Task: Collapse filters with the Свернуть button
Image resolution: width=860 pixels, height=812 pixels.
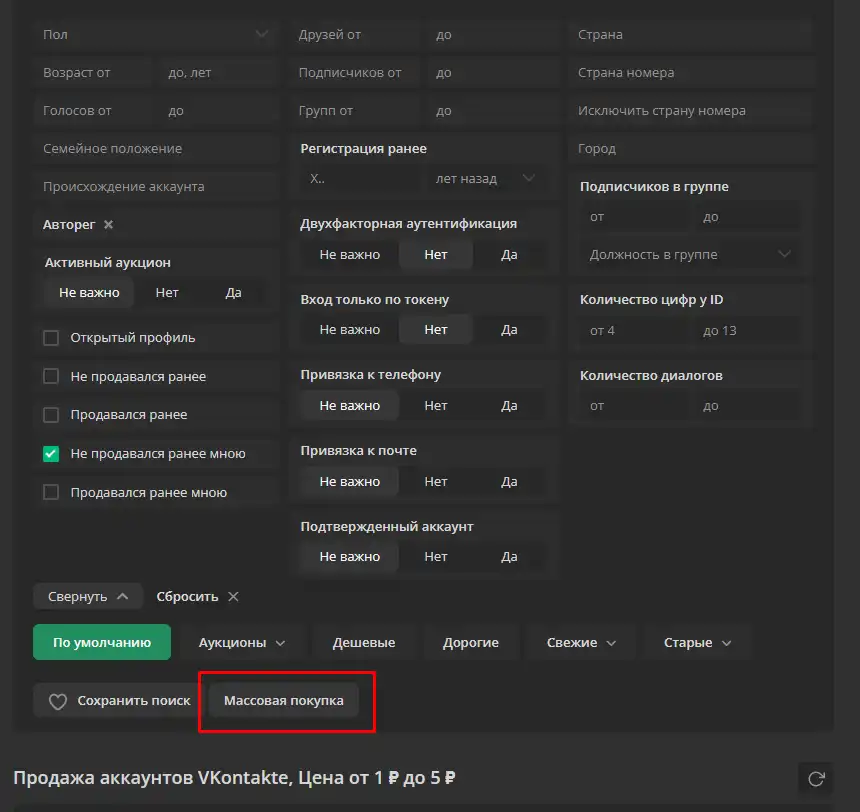Action: tap(88, 597)
